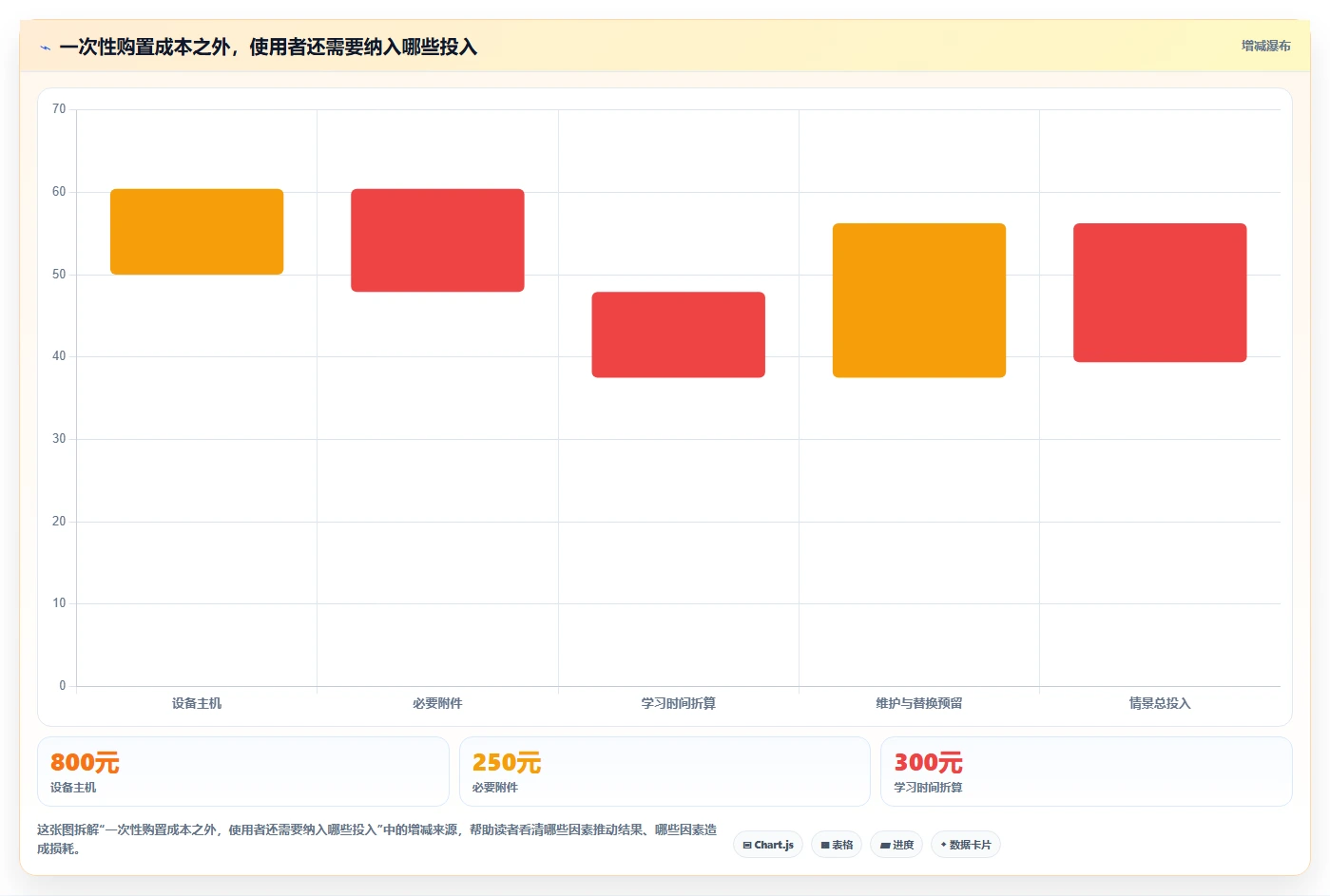
Task: Select the 250元 必要附件 card
Action: pyautogui.click(x=665, y=772)
